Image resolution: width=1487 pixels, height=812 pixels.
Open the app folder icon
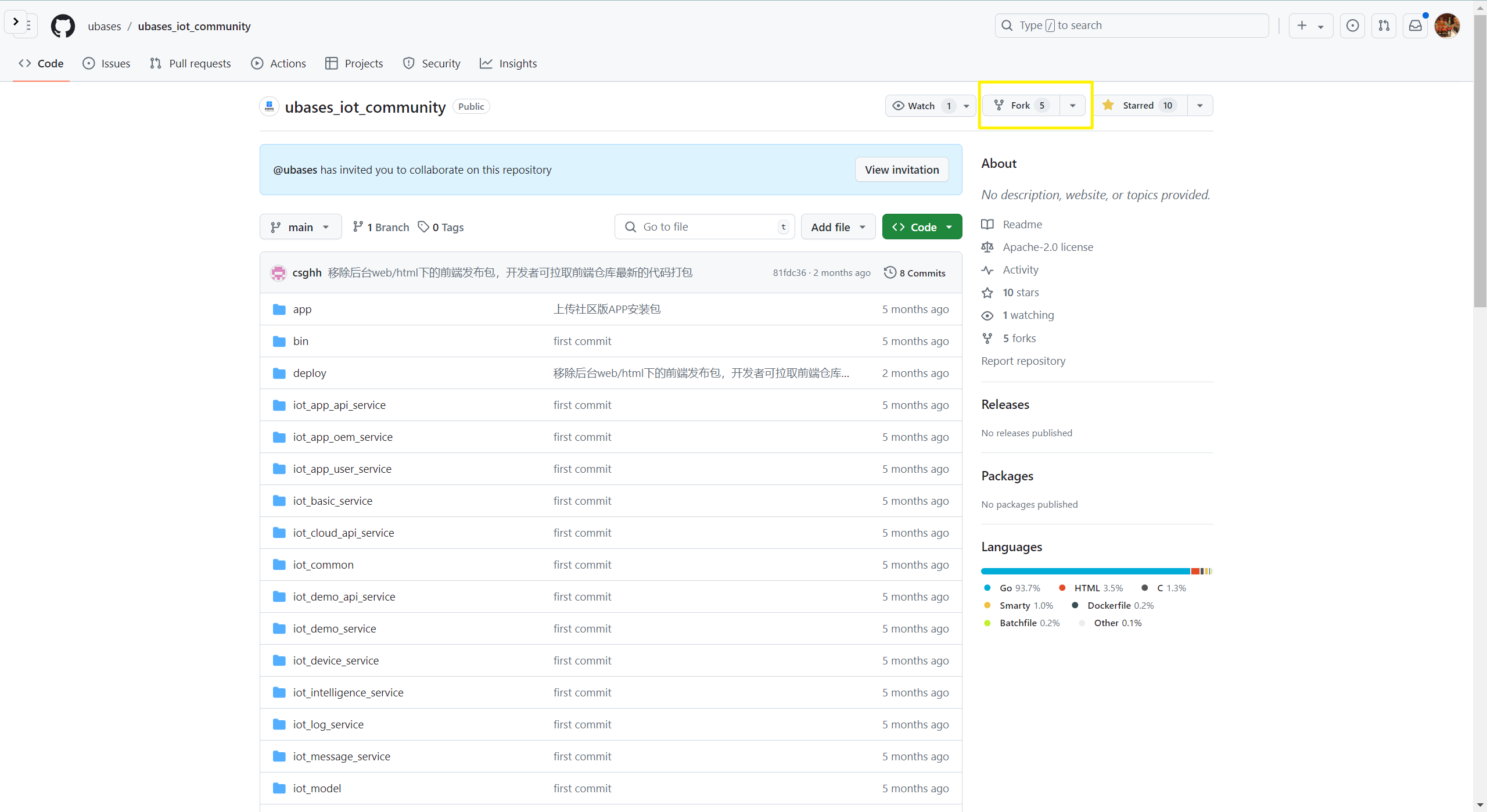pos(279,309)
